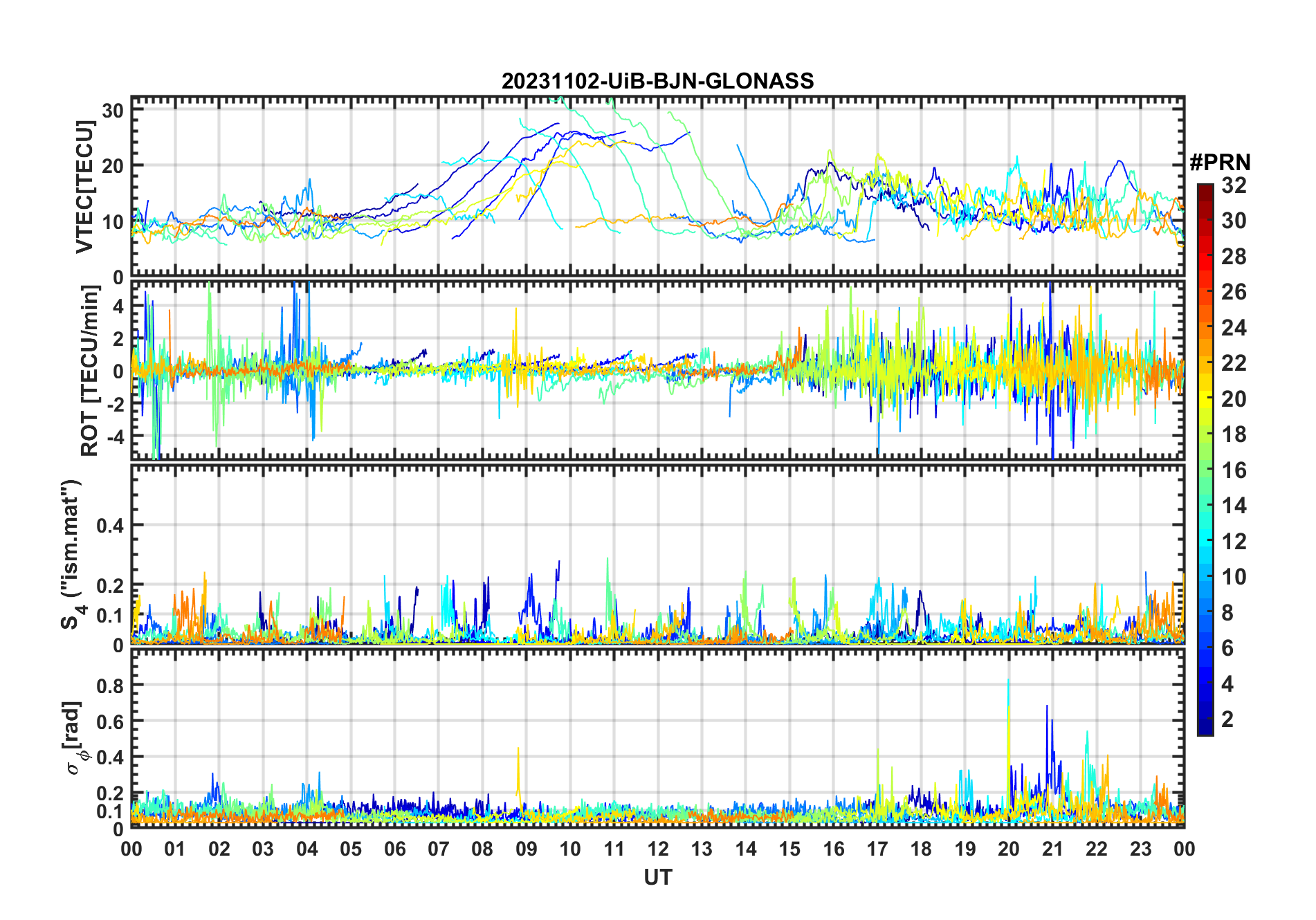Click the UT axis tick label "21"
Image resolution: width=1316 pixels, height=920 pixels.
click(x=1053, y=849)
